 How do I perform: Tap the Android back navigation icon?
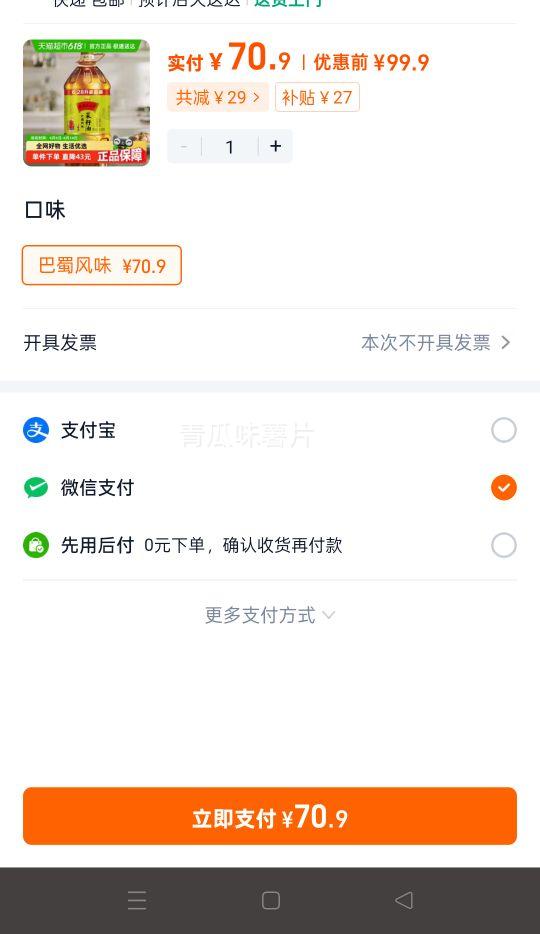[x=404, y=900]
